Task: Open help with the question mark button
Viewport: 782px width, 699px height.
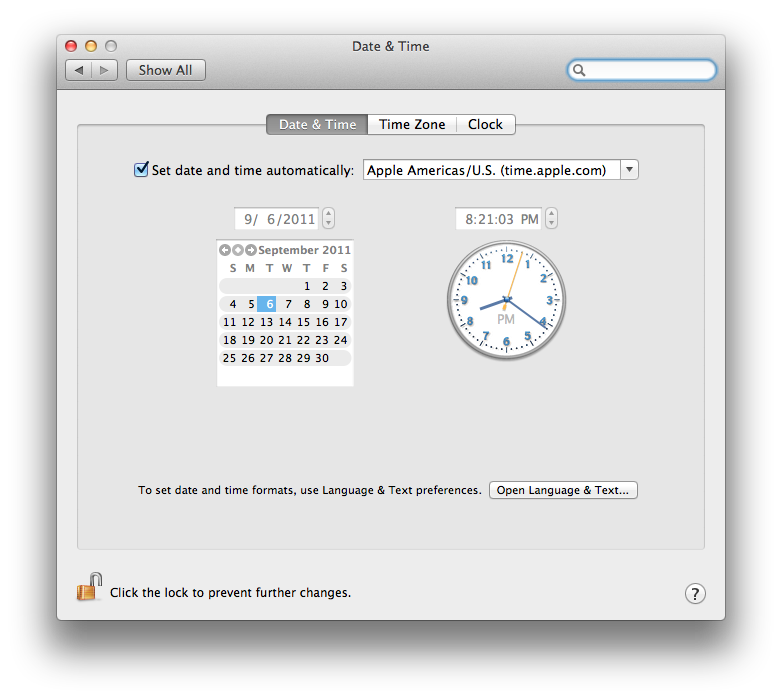Action: (695, 593)
